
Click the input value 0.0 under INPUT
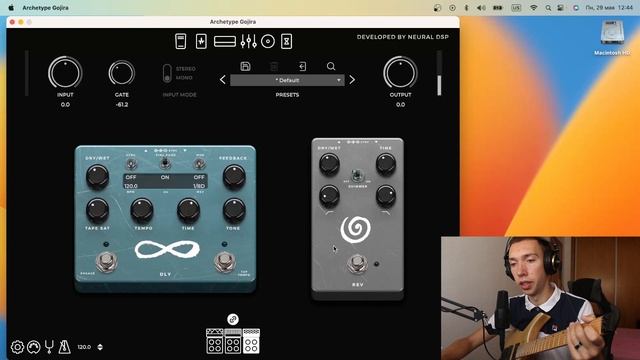click(65, 104)
